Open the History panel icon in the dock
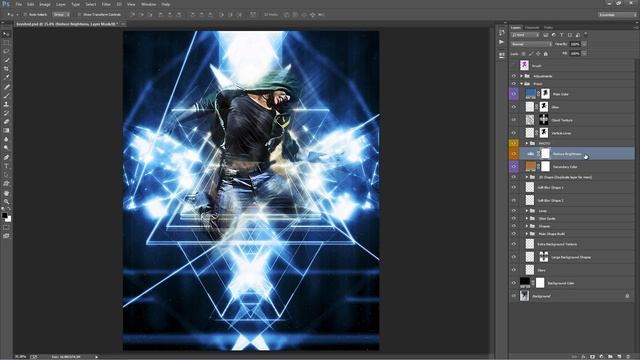 tap(502, 33)
